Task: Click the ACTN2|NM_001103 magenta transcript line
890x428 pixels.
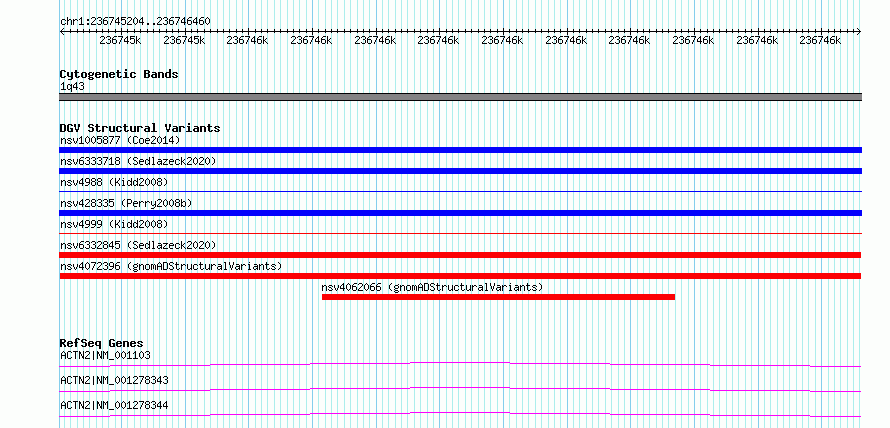Action: [x=460, y=362]
